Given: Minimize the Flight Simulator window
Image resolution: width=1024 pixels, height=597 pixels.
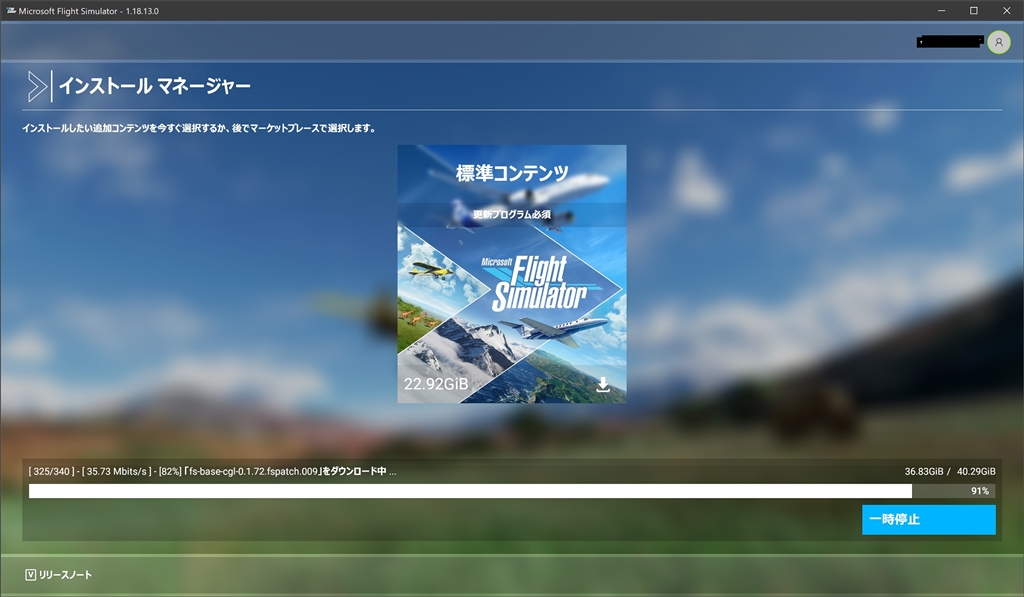Looking at the screenshot, I should pos(941,10).
